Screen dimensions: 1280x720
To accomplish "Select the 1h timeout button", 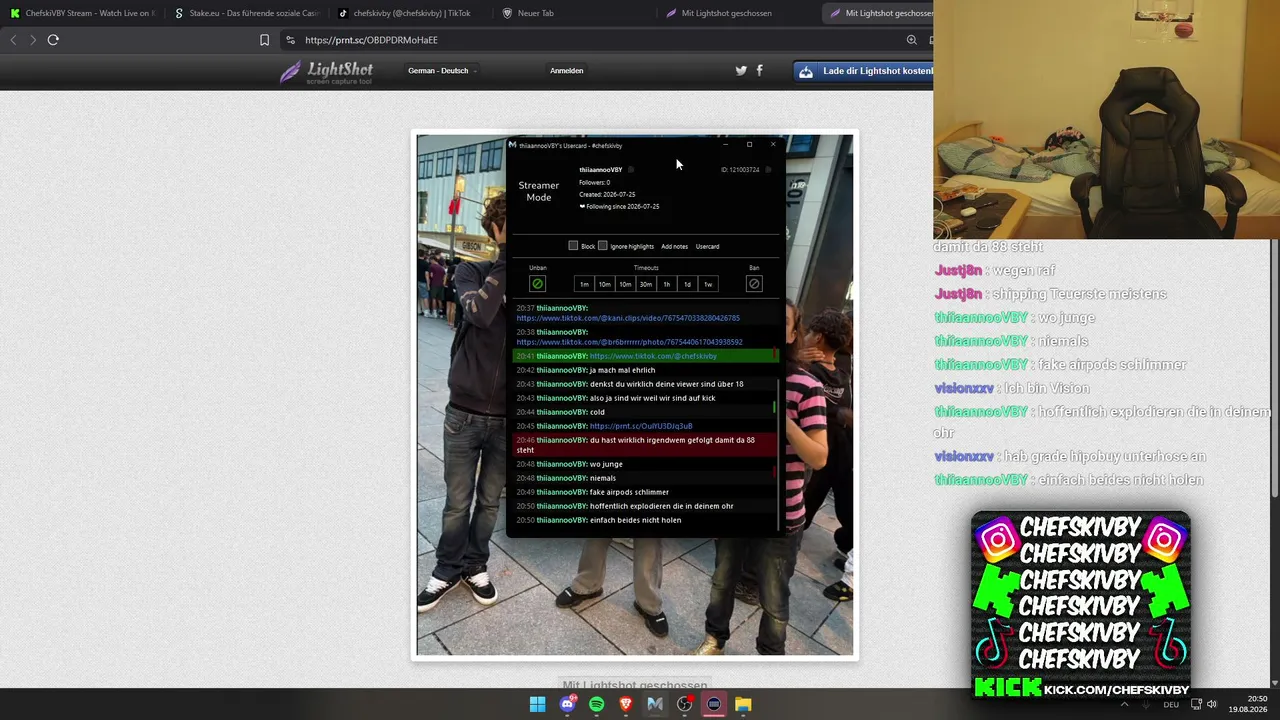I will tap(667, 284).
